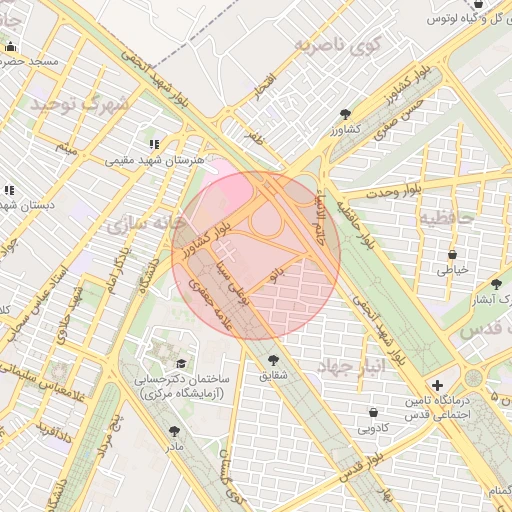512x512 pixels.
Task: Click the Keshavarz park tree icon
Action: click(x=345, y=114)
